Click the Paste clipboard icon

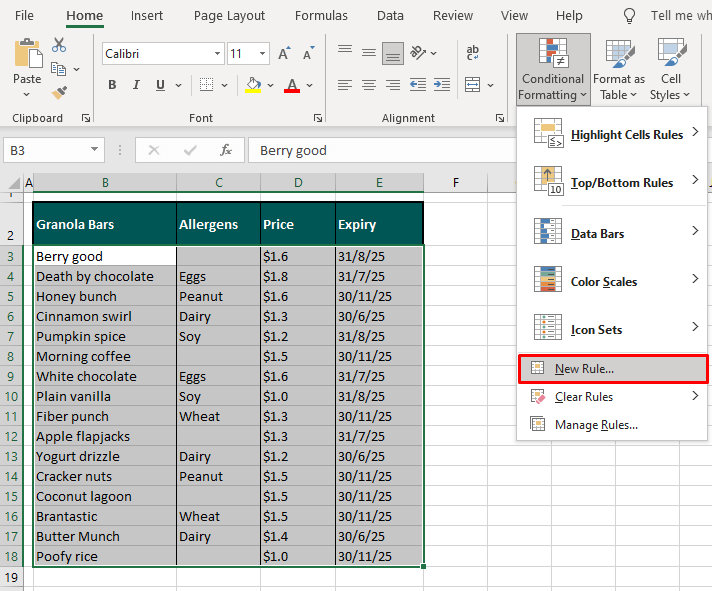click(28, 54)
